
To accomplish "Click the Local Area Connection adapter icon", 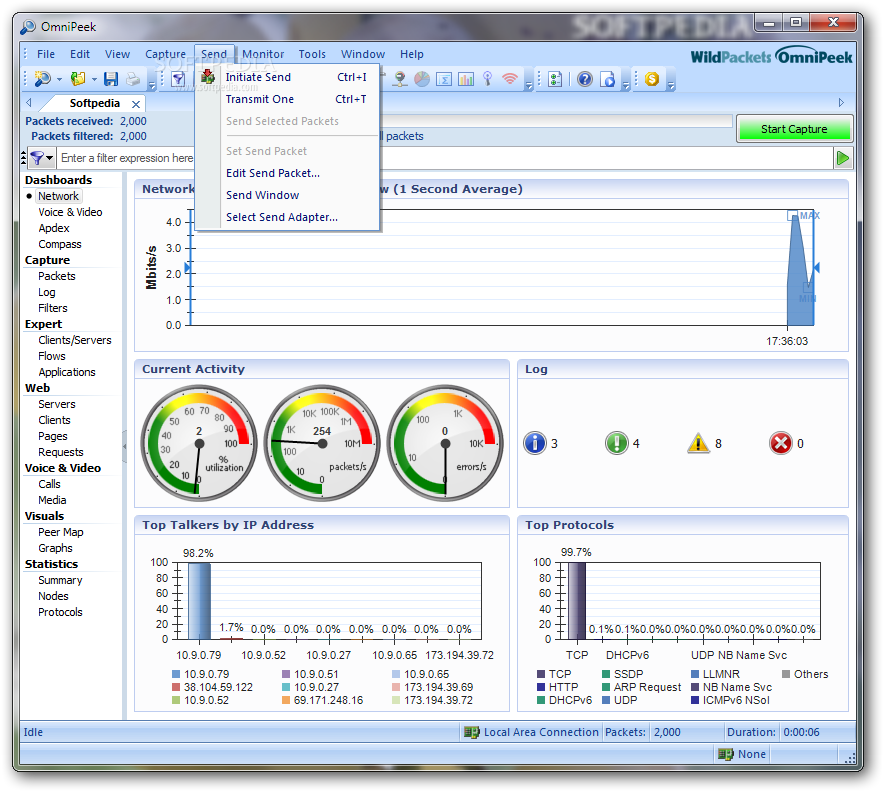I will (471, 732).
